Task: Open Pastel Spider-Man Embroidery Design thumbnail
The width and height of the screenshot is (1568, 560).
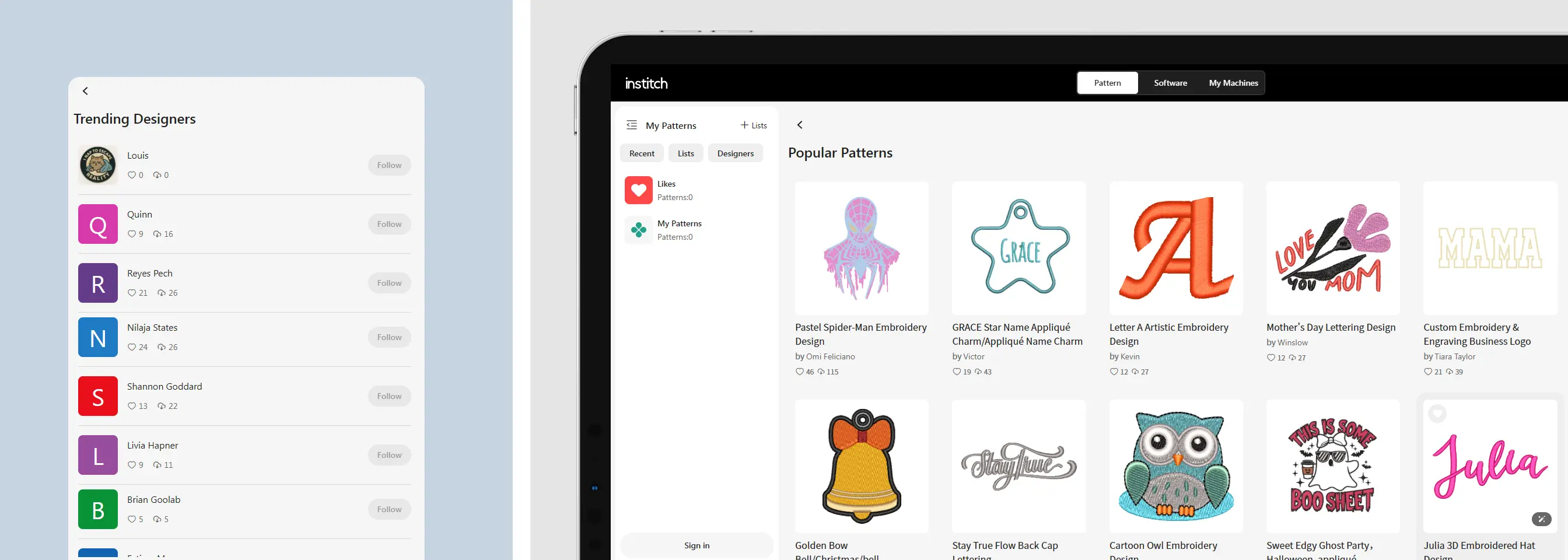Action: click(x=862, y=248)
